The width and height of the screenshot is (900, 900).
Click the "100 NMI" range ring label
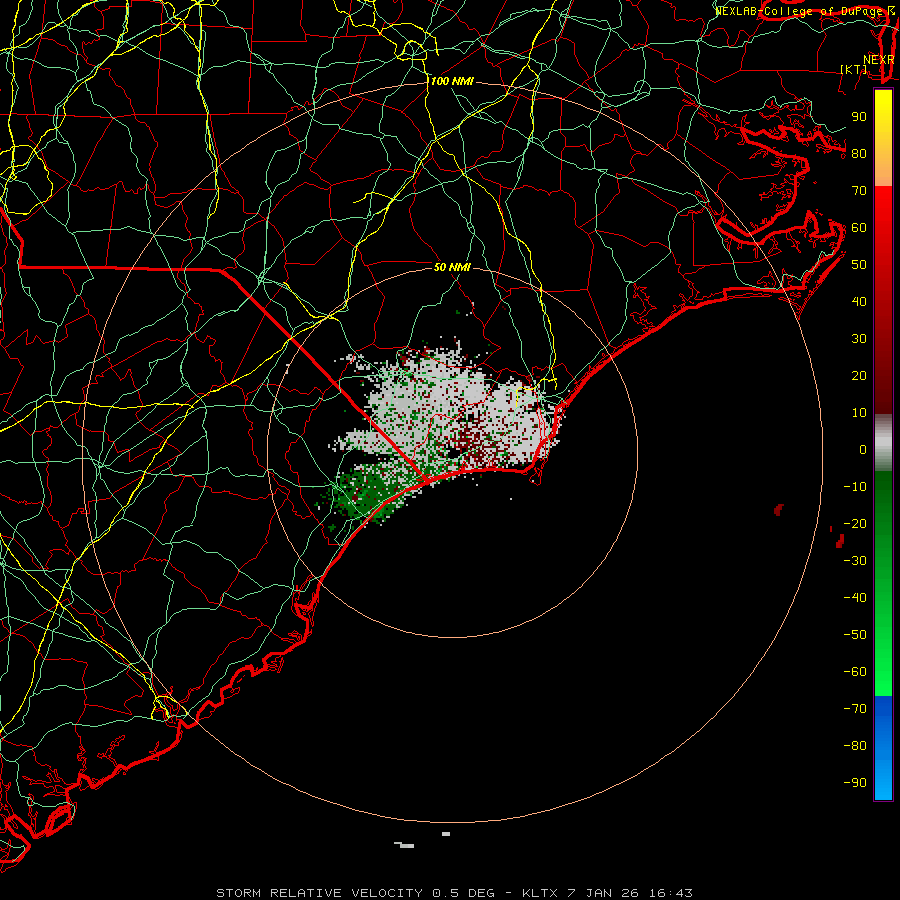click(x=452, y=82)
